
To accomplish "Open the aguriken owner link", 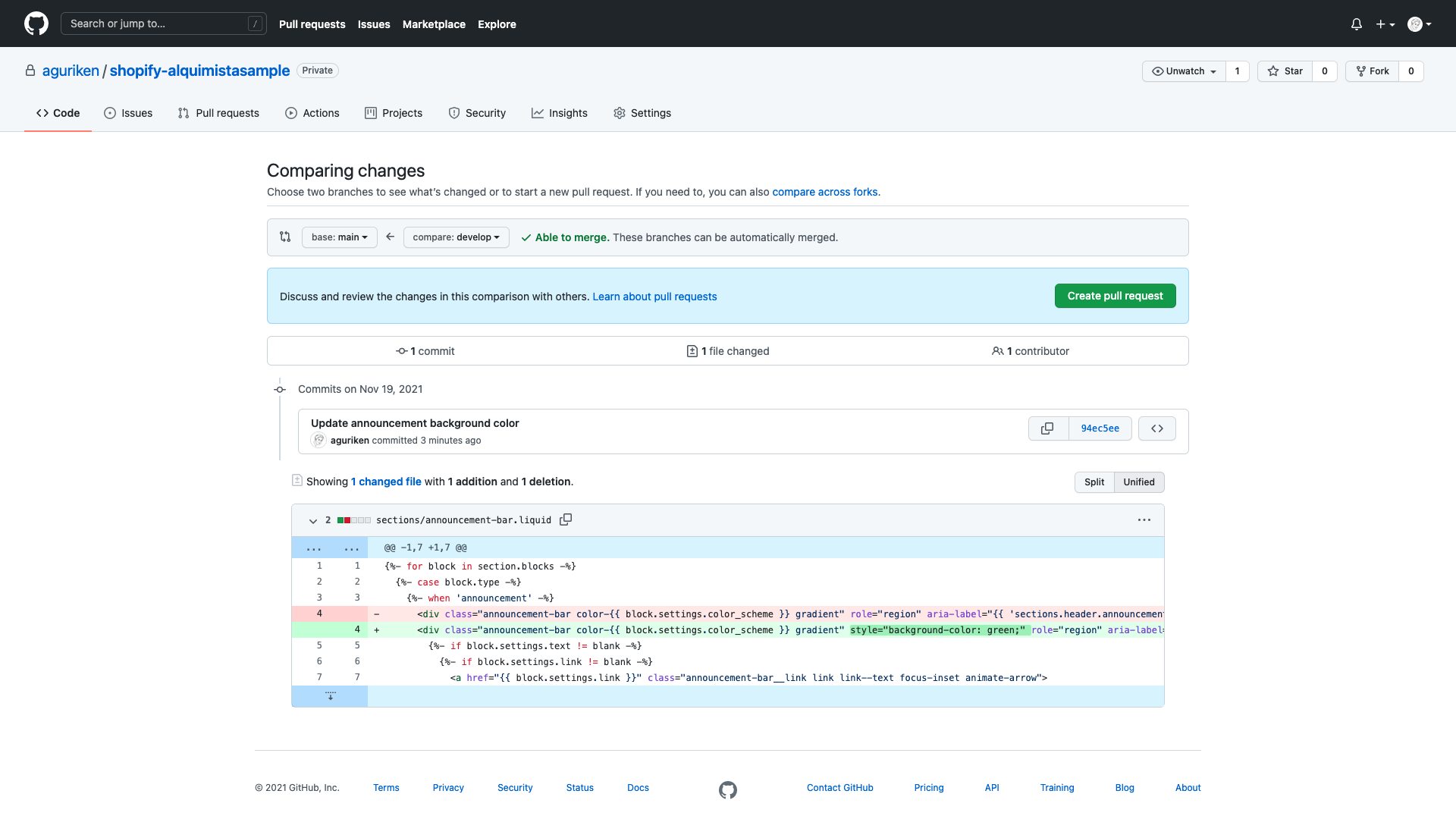I will [x=71, y=71].
